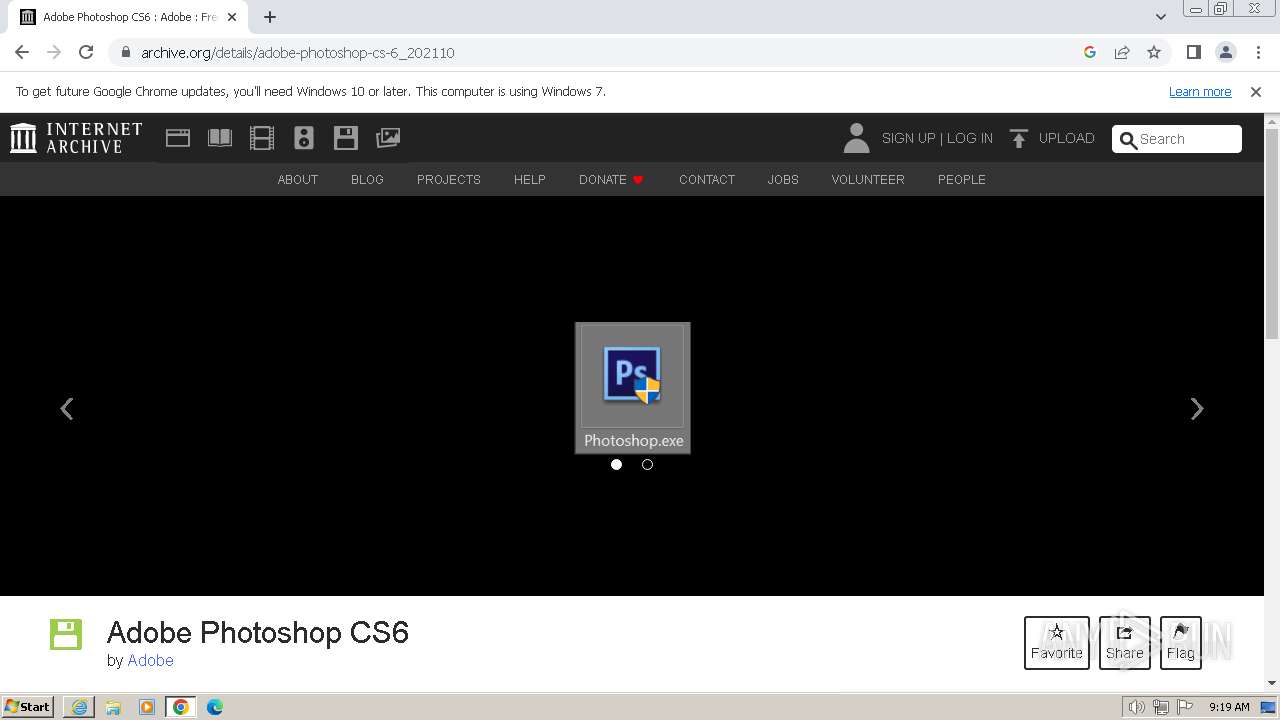
Task: Toggle the Chrome side panel icon
Action: [1194, 52]
